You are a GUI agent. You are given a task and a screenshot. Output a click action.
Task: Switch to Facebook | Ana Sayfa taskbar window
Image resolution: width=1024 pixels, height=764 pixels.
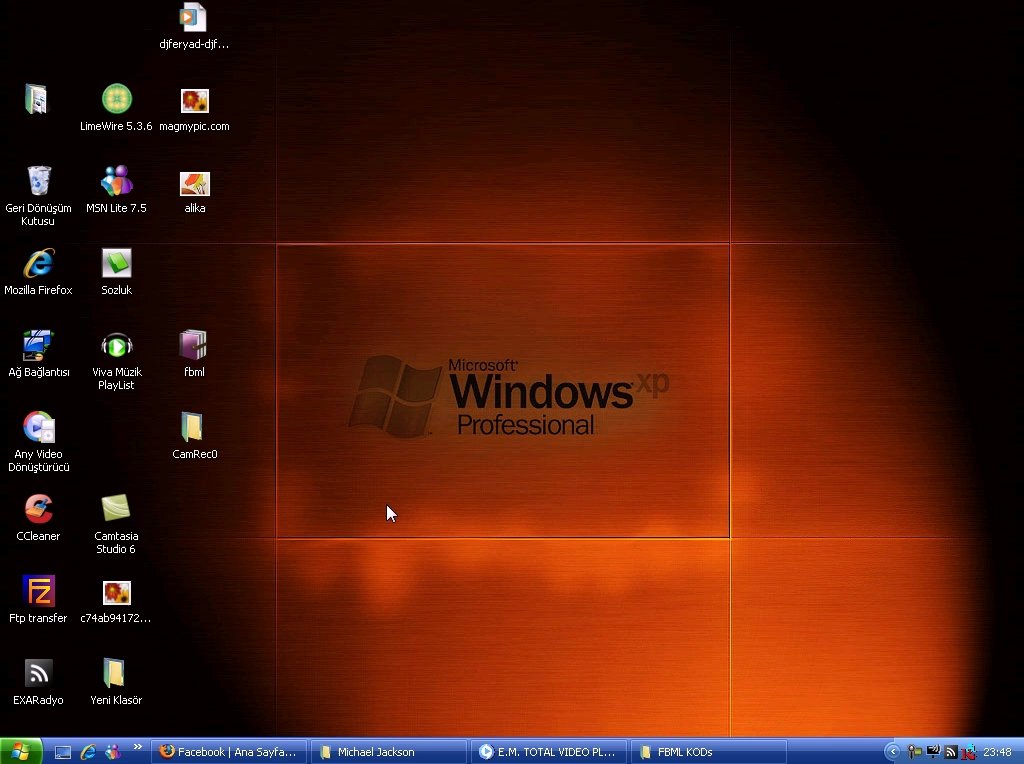[x=229, y=752]
